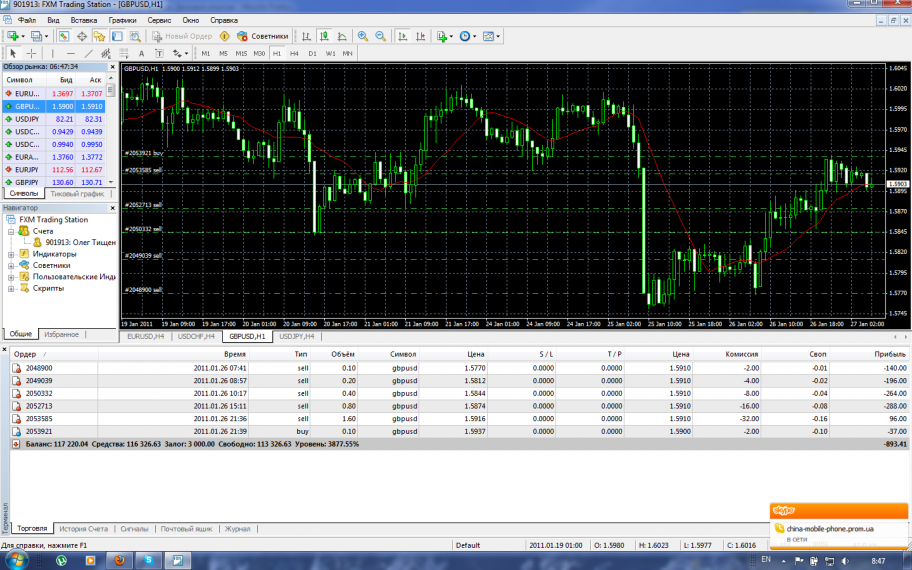Select the cursor arrow tool

[13, 53]
